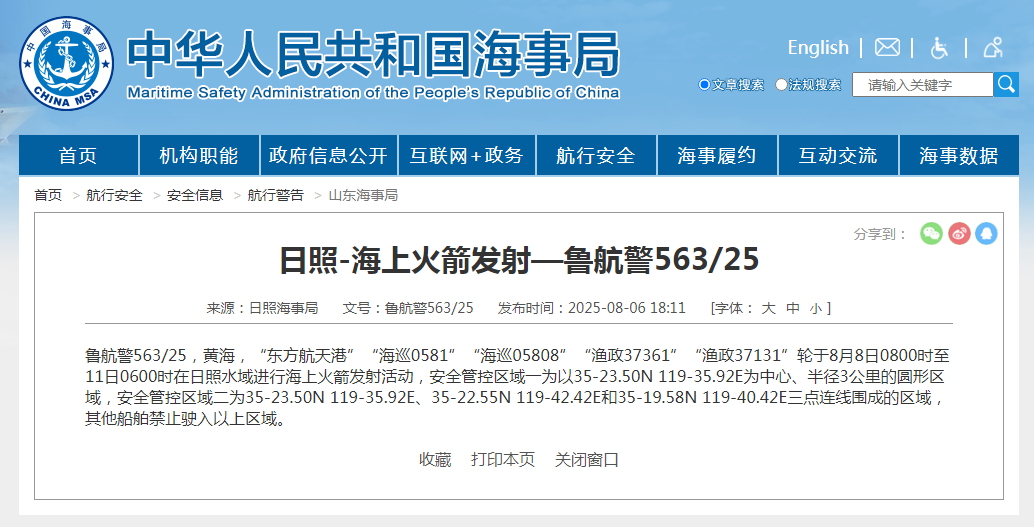Switch to the English site version

pos(817,48)
